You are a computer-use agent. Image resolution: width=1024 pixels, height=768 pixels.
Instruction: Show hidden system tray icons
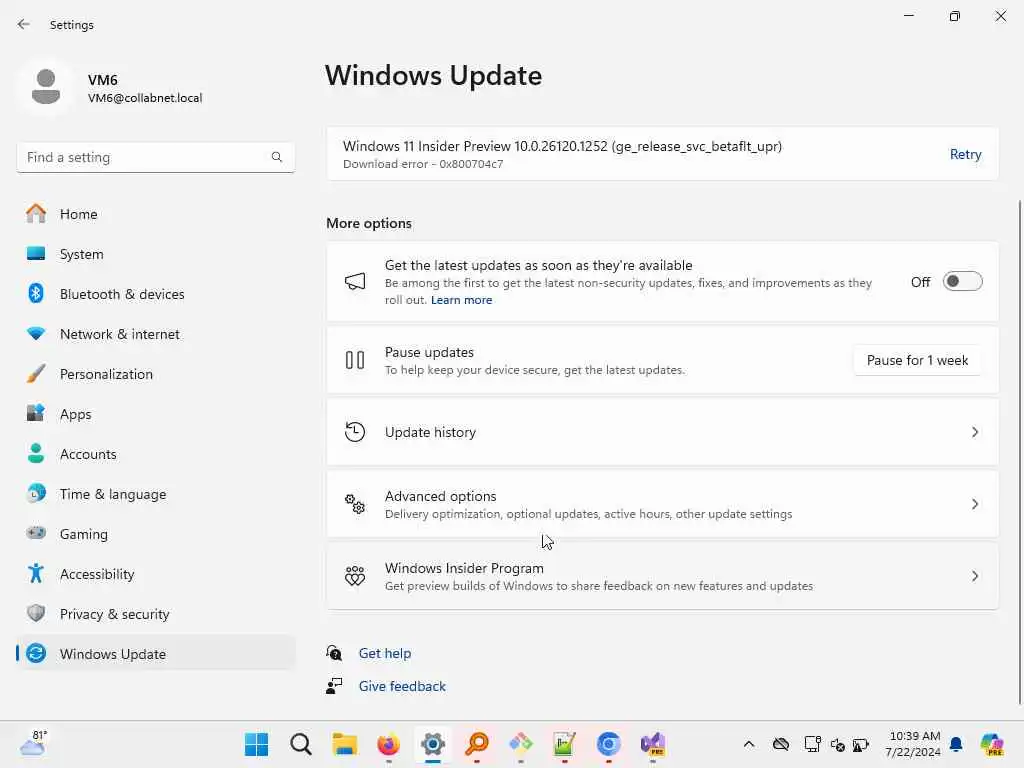[x=749, y=744]
